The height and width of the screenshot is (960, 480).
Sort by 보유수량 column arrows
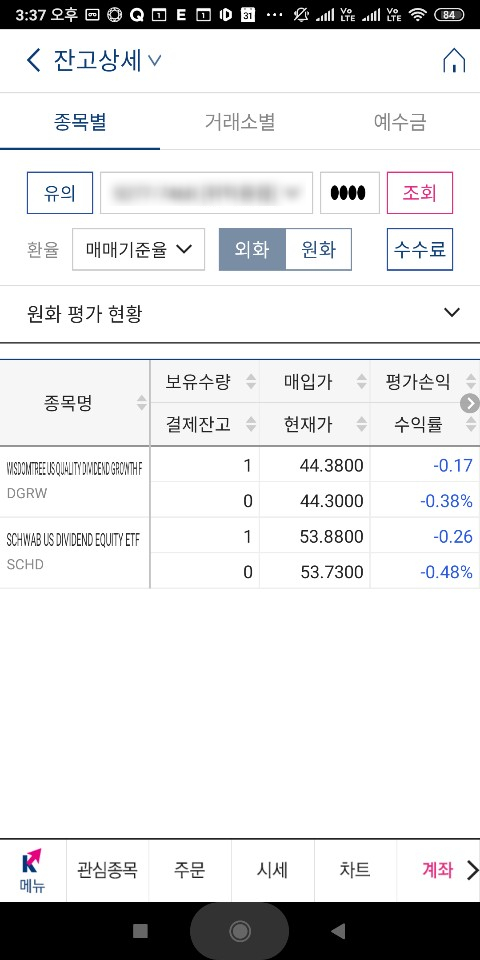251,382
